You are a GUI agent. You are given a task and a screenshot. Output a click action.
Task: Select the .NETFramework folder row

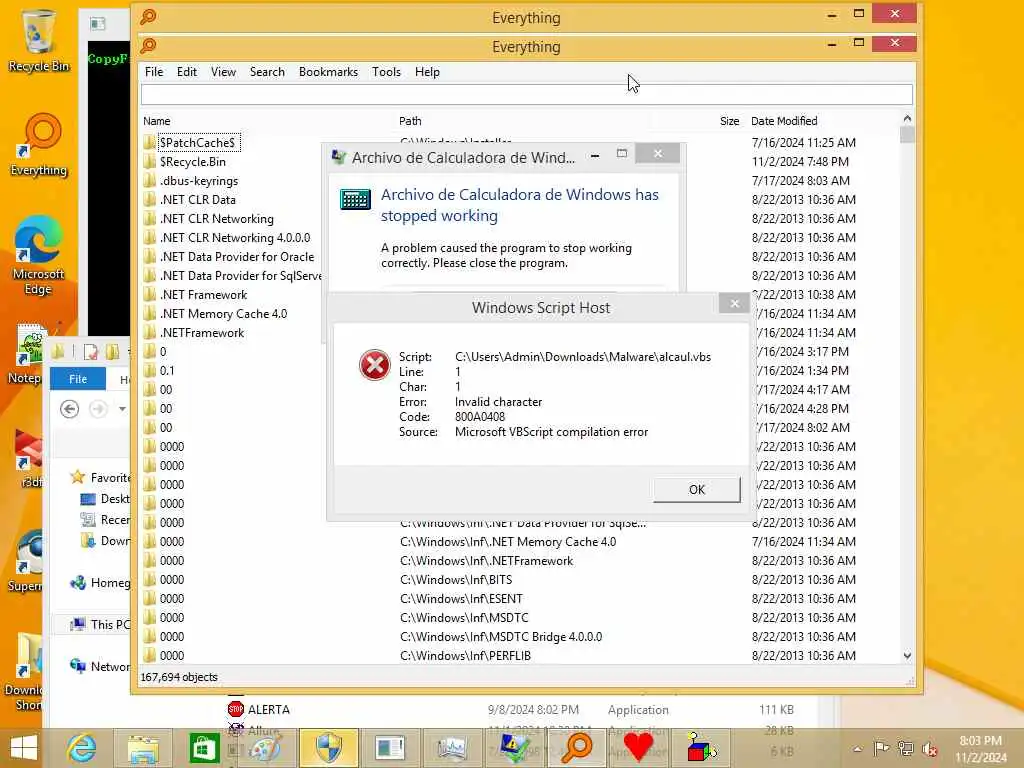tap(202, 332)
